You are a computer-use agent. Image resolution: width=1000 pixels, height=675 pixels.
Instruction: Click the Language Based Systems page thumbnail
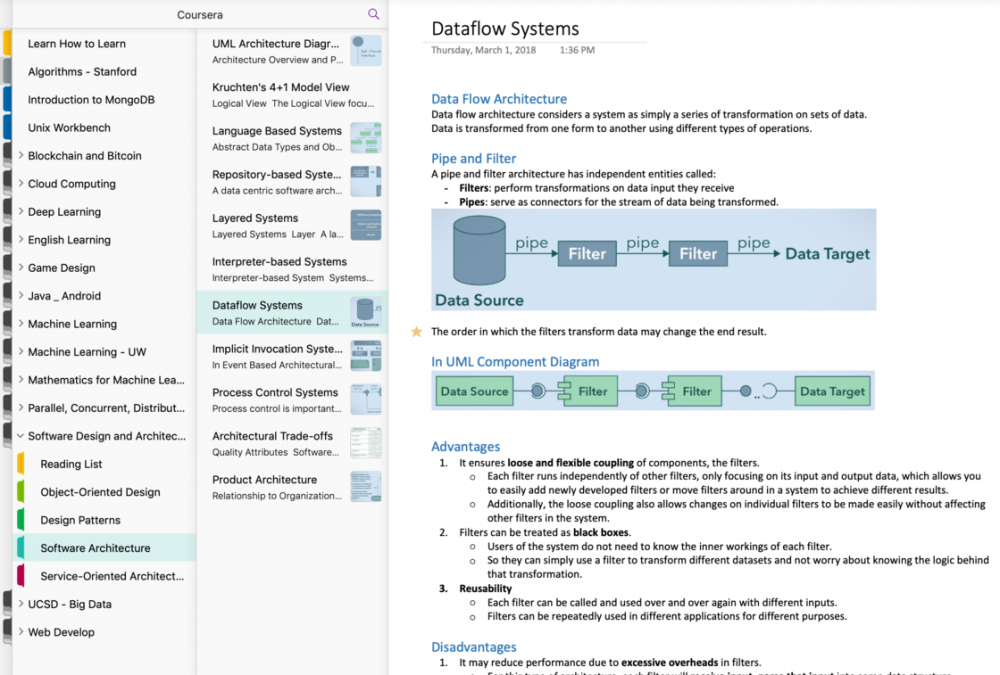(x=366, y=138)
